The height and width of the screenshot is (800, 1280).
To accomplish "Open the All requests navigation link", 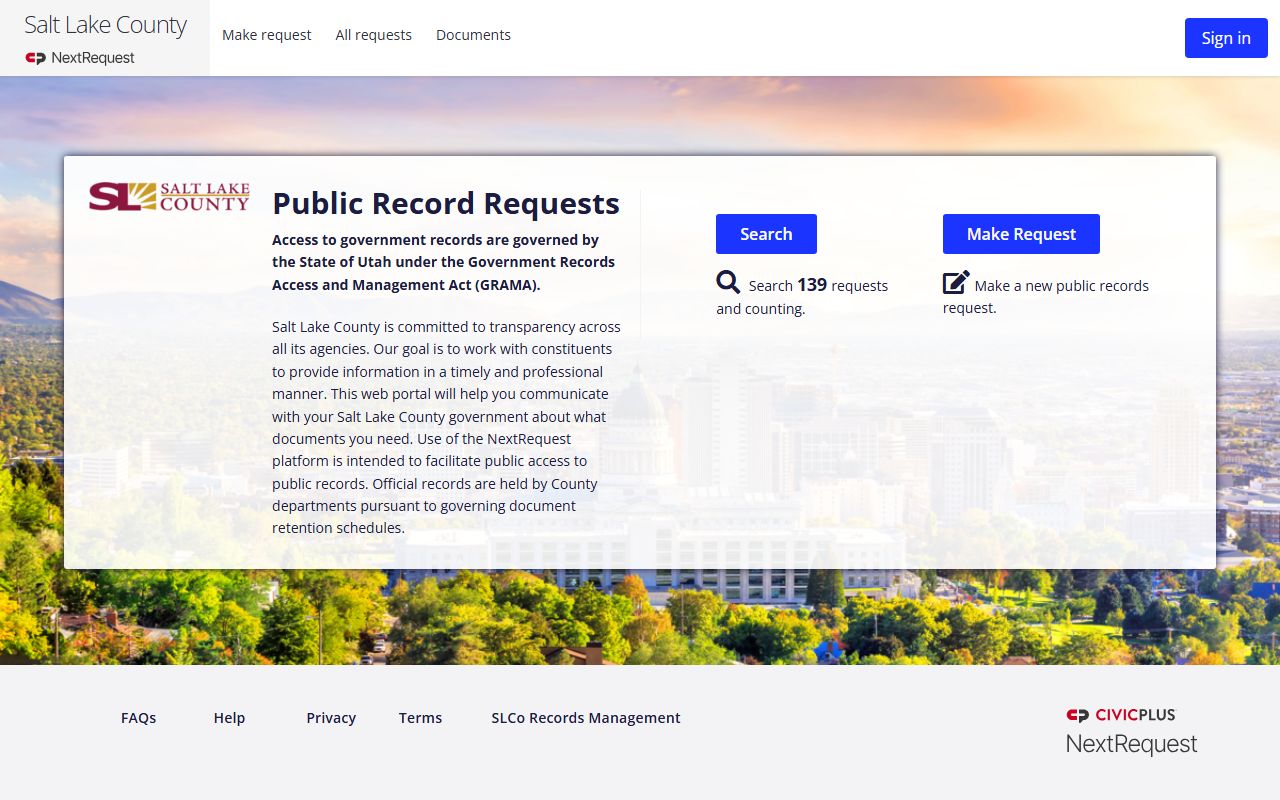I will pos(374,35).
